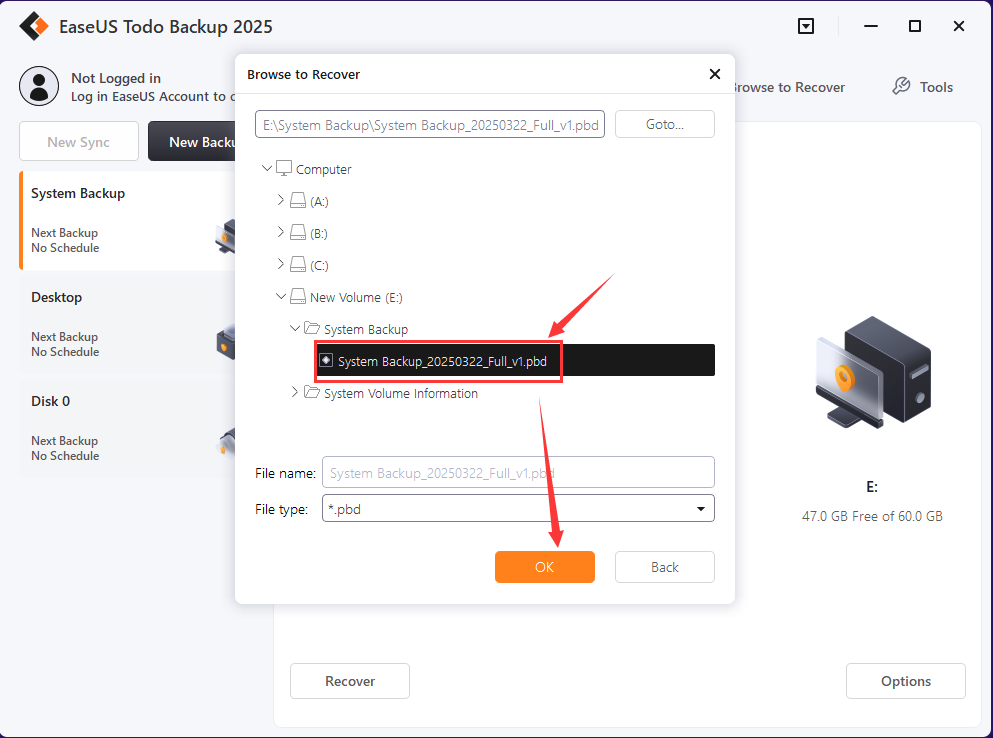Click the Log in EaseUS Account text
This screenshot has height=738, width=993.
[153, 96]
